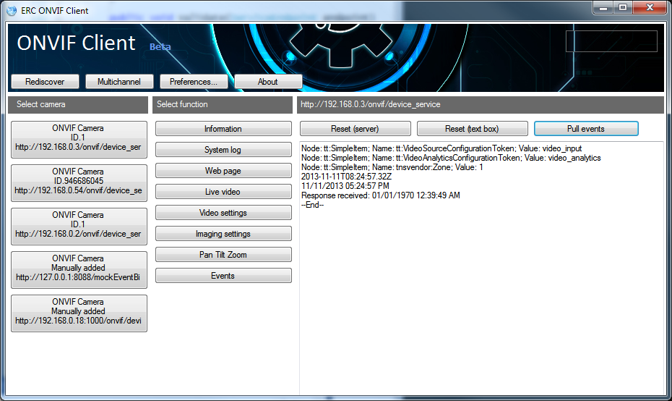Click the ERC ONVIF Client title bar icon
672x401 pixels.
[13, 11]
